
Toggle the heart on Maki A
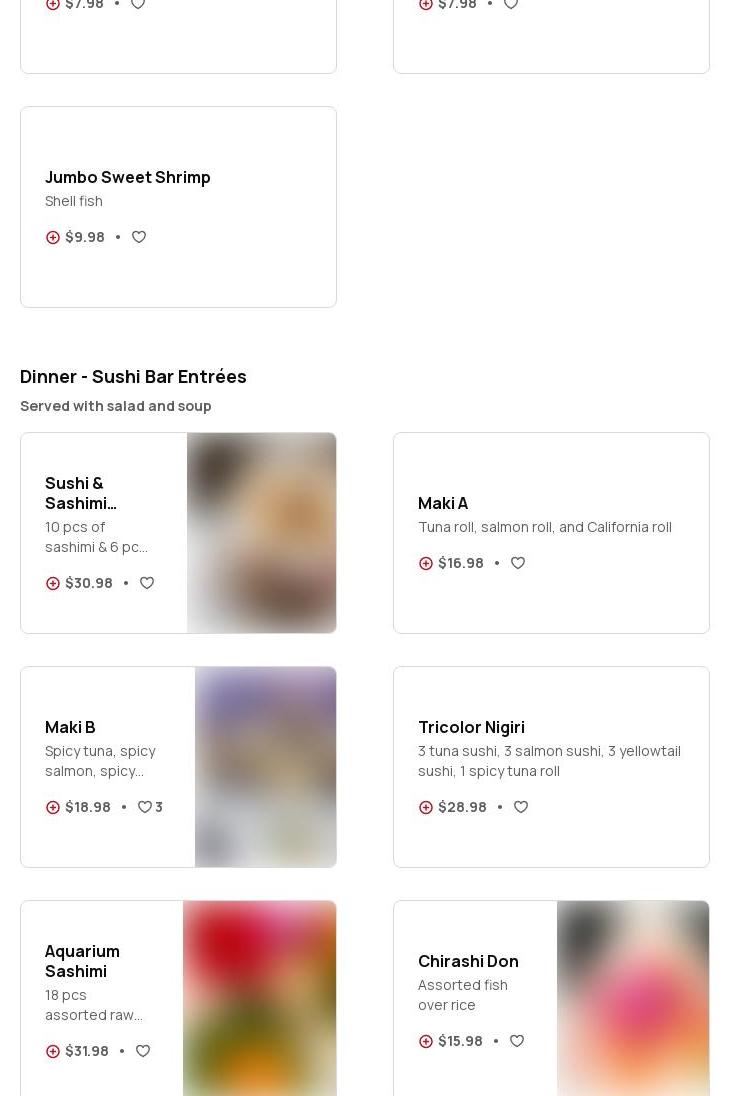click(x=518, y=563)
